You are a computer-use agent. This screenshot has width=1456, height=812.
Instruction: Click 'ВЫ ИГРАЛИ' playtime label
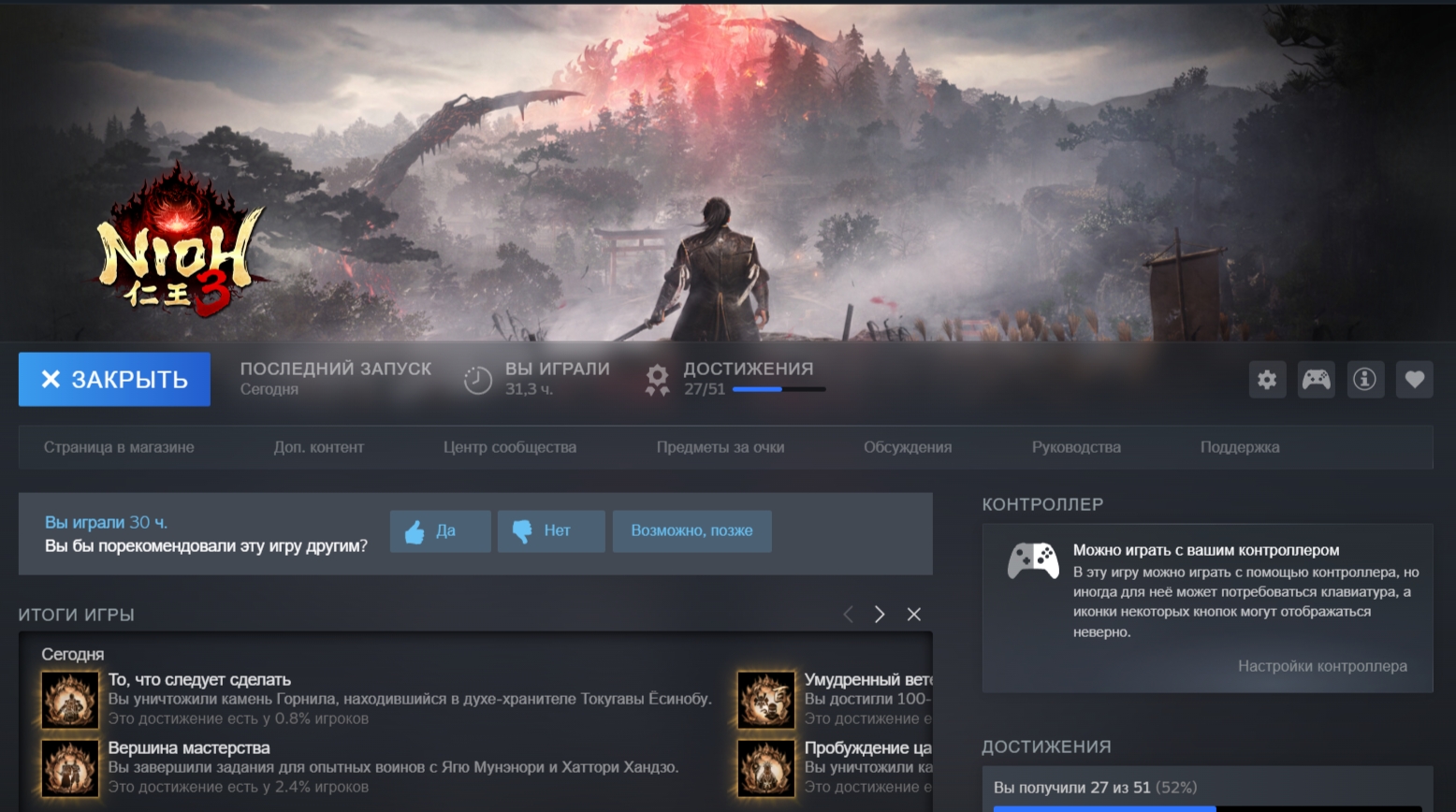[558, 369]
